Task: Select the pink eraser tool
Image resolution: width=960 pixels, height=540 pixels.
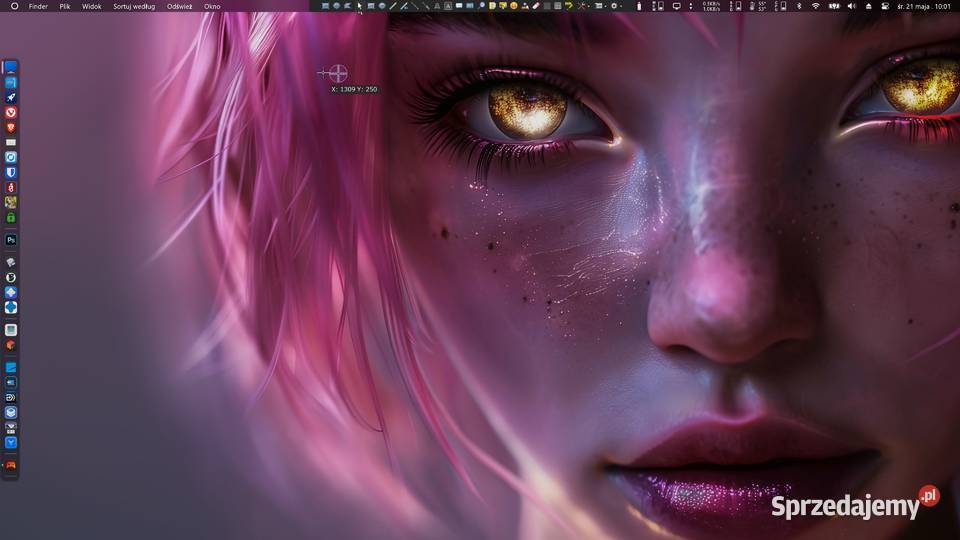Action: [536, 6]
